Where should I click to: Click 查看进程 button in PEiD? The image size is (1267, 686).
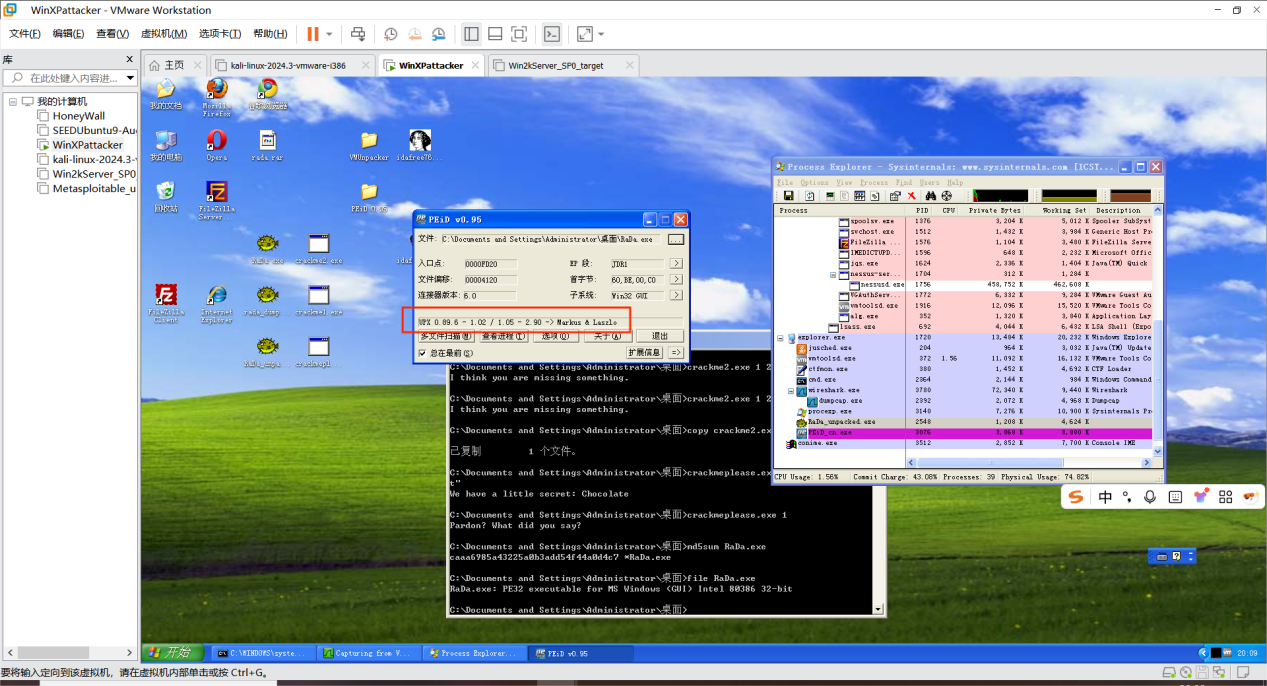tap(503, 336)
